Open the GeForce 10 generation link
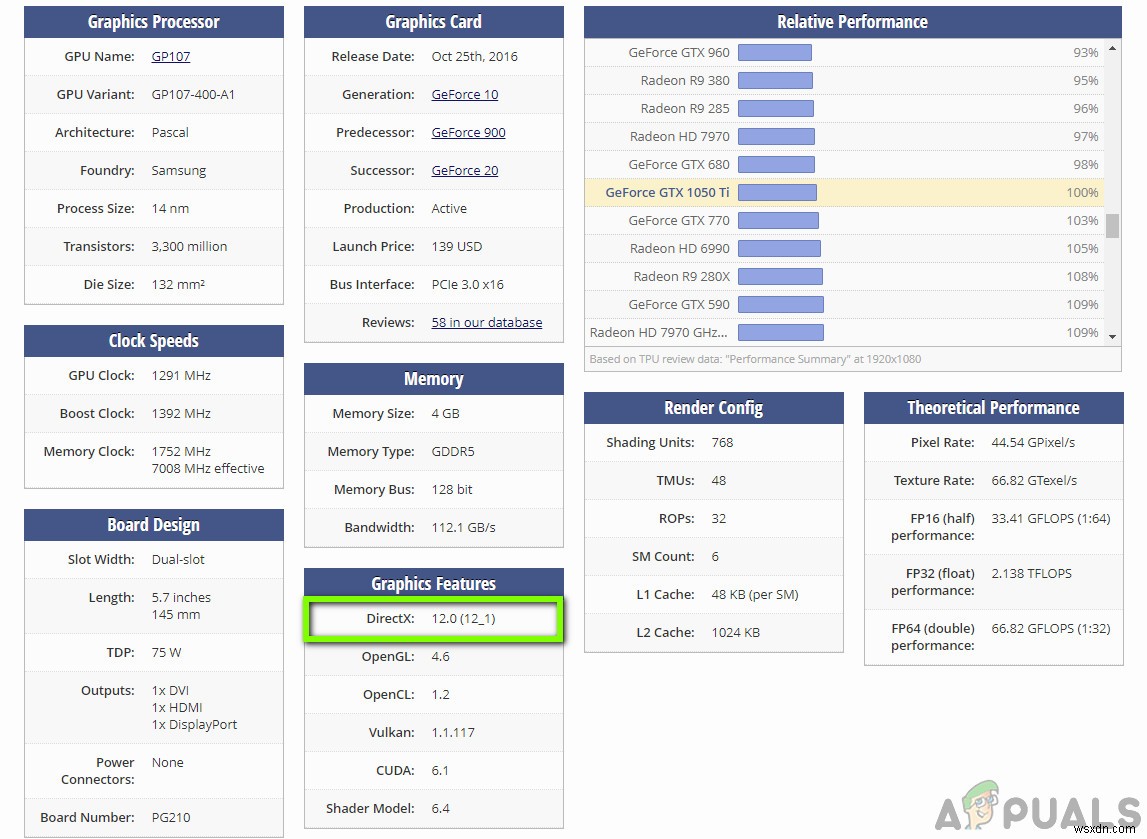This screenshot has width=1147, height=839. [464, 95]
